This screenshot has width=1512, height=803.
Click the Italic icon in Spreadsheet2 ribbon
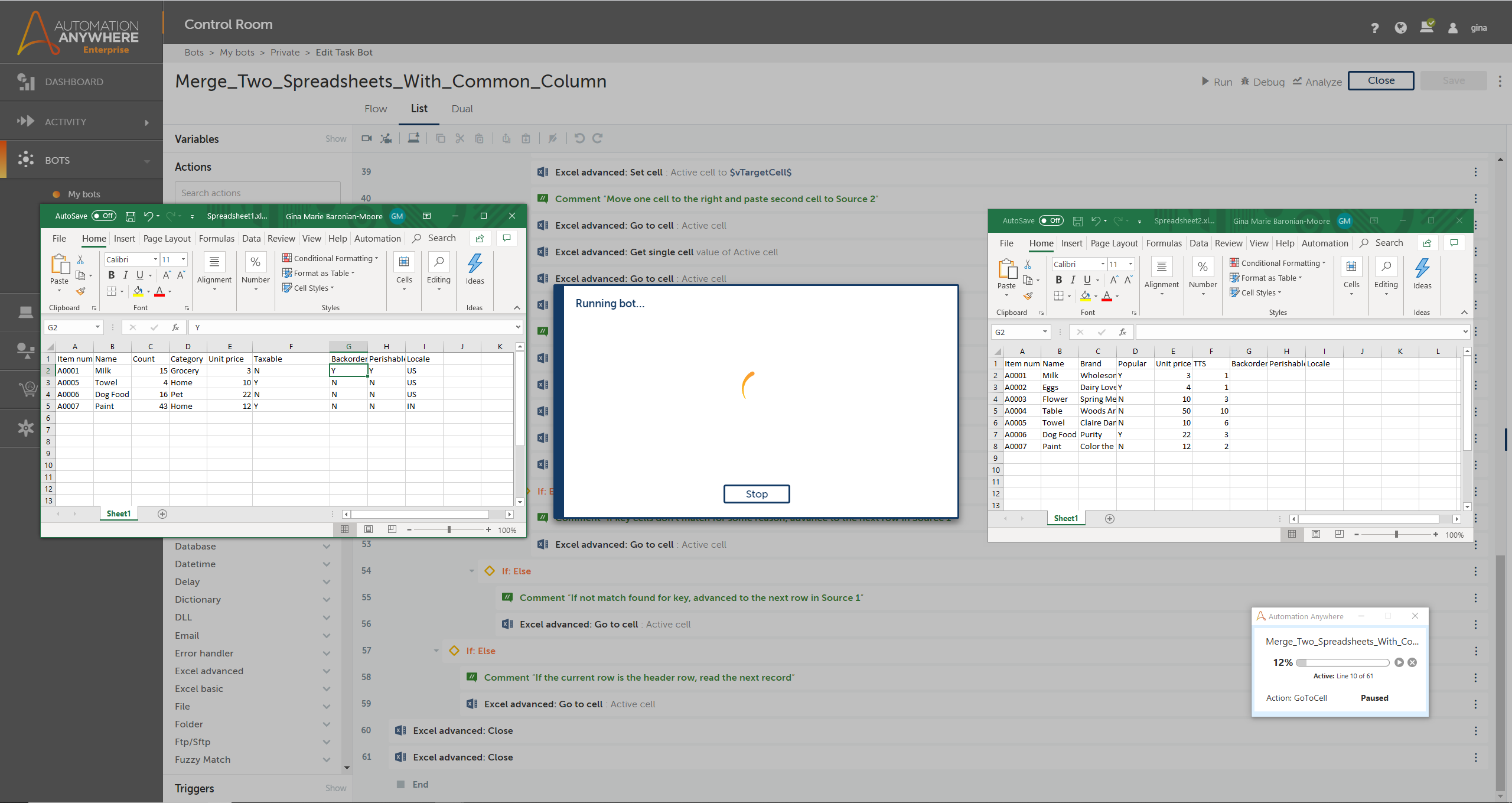[1073, 280]
